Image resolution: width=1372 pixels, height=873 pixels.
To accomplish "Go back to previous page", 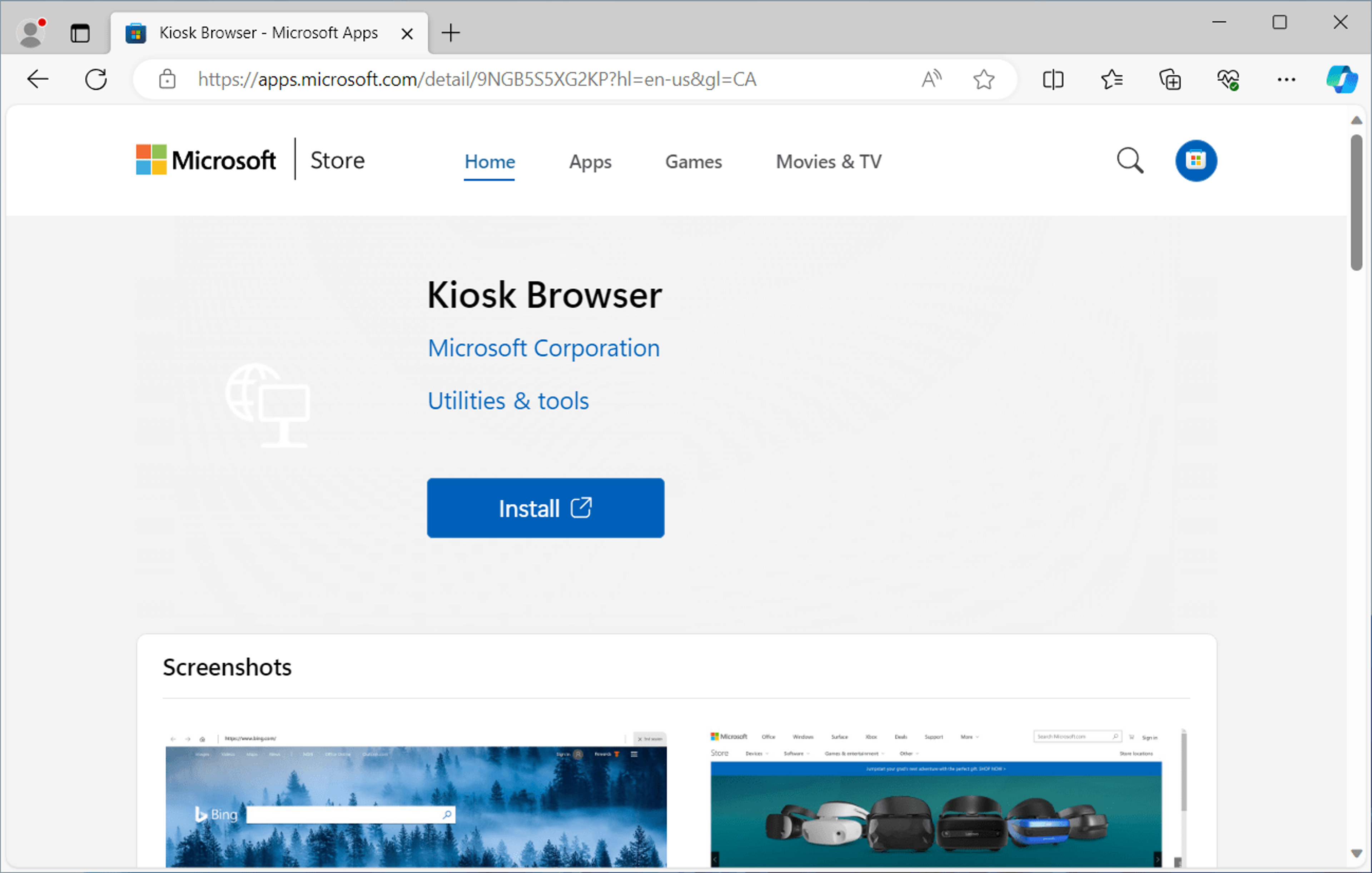I will (38, 79).
